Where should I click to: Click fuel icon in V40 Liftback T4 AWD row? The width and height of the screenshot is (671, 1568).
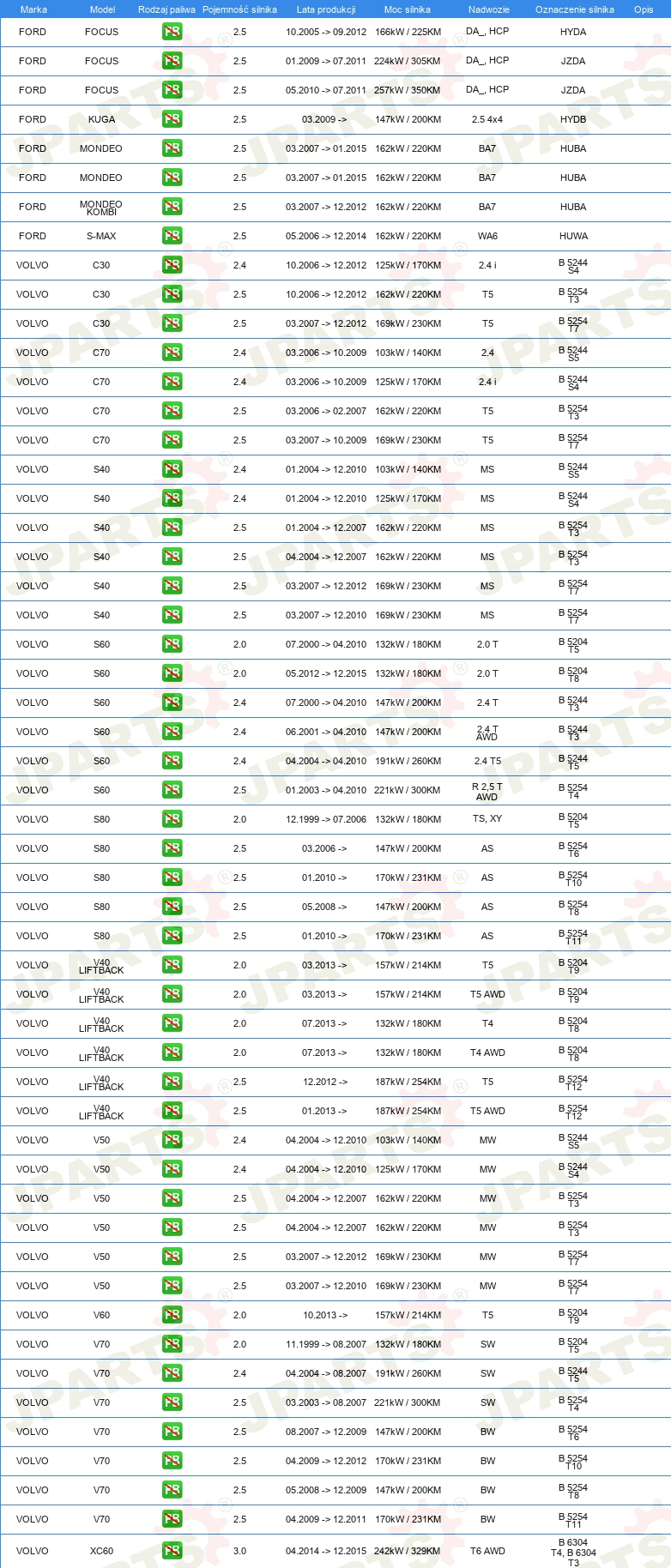click(172, 1052)
